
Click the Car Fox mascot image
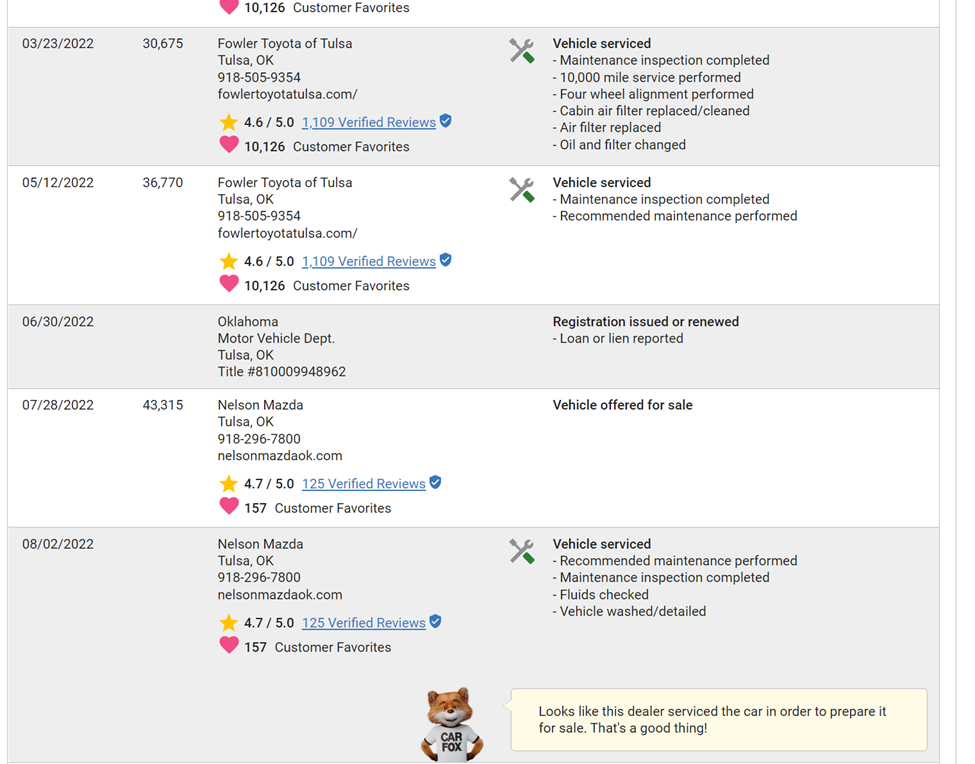pyautogui.click(x=452, y=724)
